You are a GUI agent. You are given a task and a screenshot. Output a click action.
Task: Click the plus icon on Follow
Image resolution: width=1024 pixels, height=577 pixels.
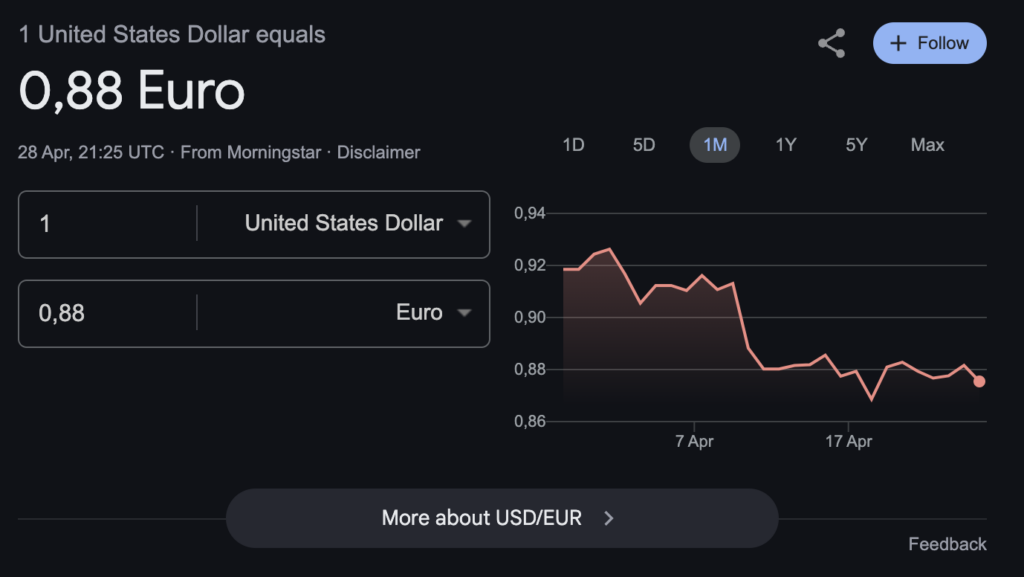pyautogui.click(x=898, y=43)
